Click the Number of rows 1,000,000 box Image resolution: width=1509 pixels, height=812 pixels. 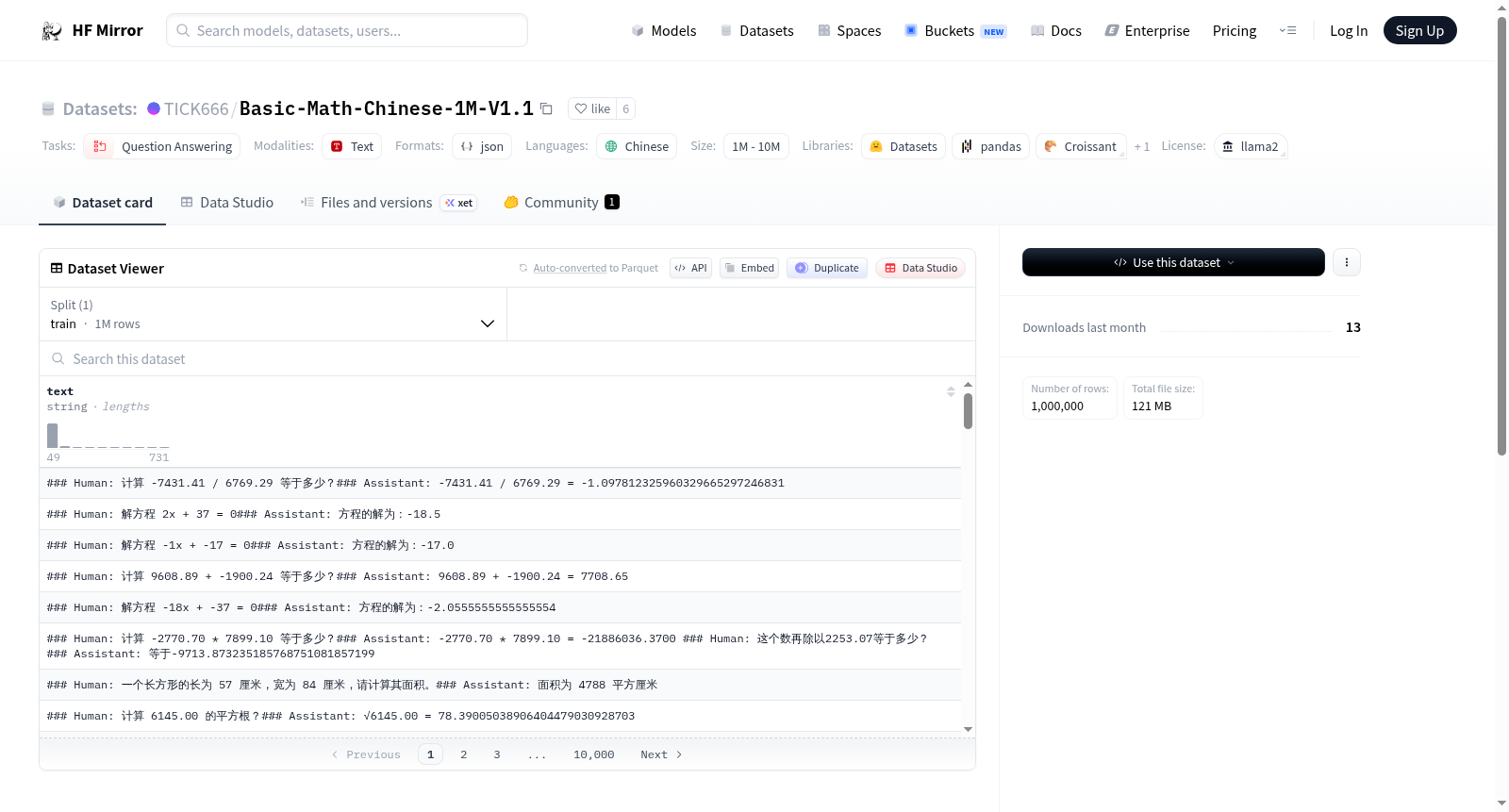click(1070, 398)
